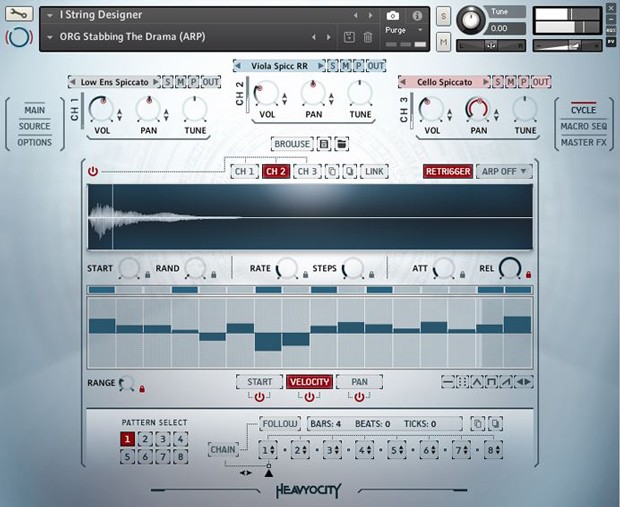Click the REL knob

(510, 268)
